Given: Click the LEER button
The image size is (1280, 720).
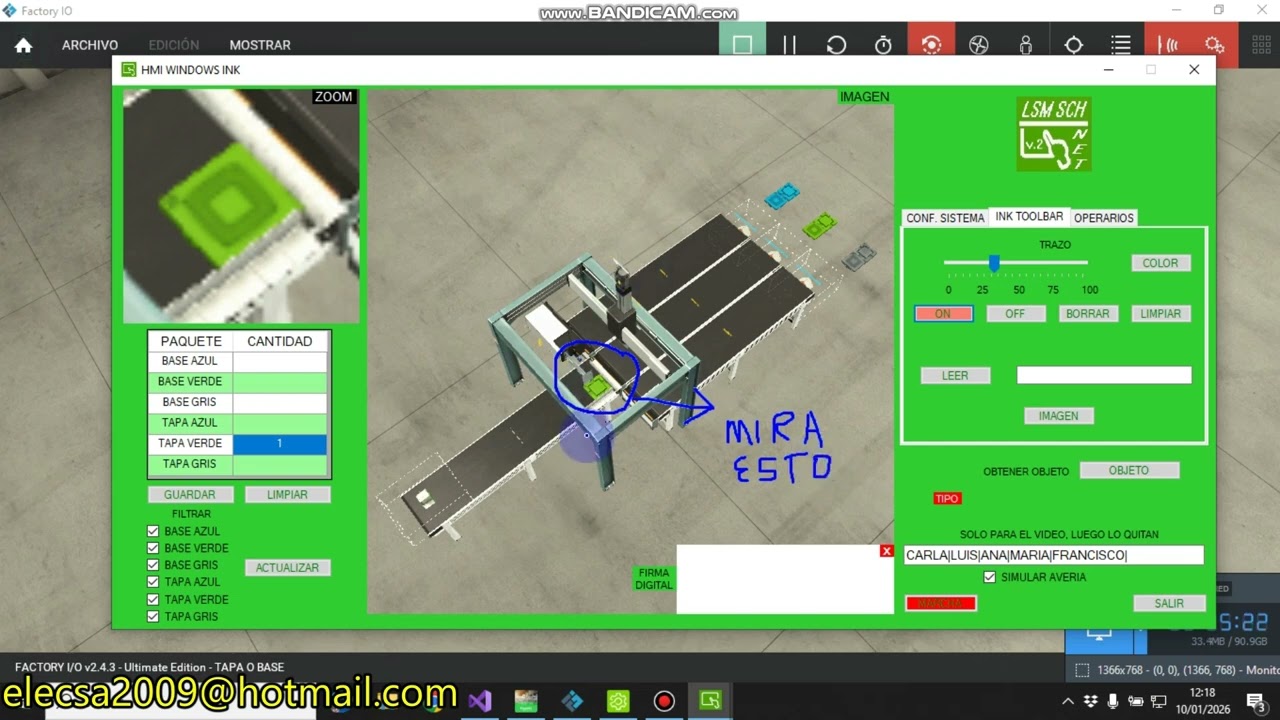Looking at the screenshot, I should point(955,376).
